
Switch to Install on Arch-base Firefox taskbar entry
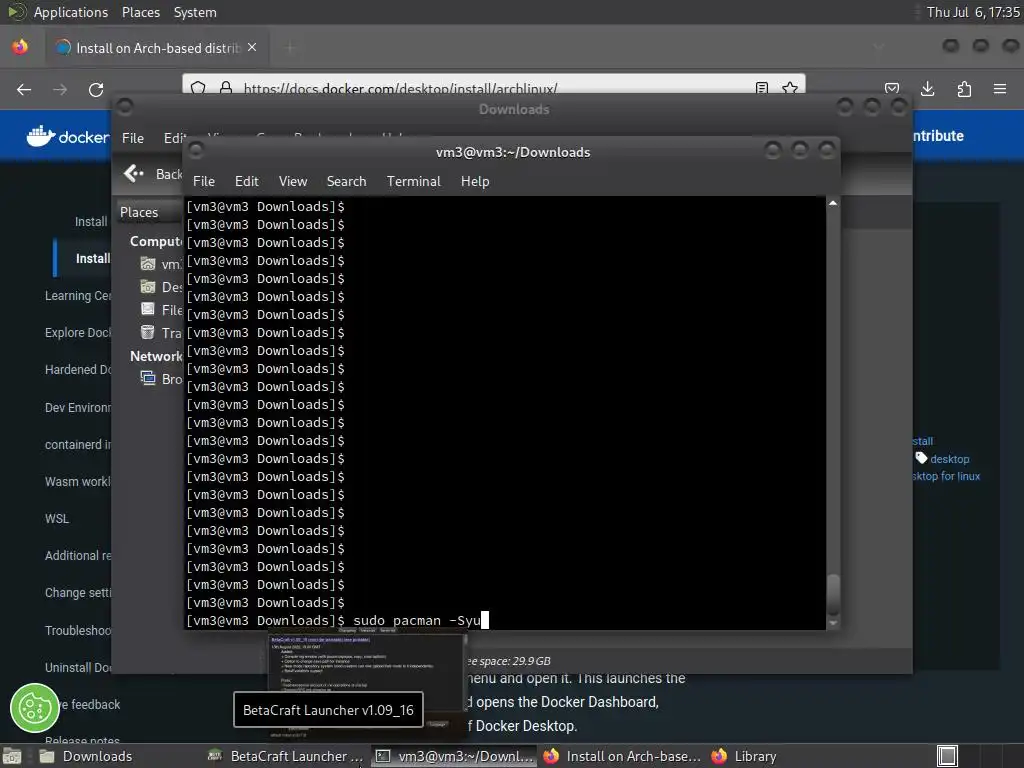click(622, 756)
